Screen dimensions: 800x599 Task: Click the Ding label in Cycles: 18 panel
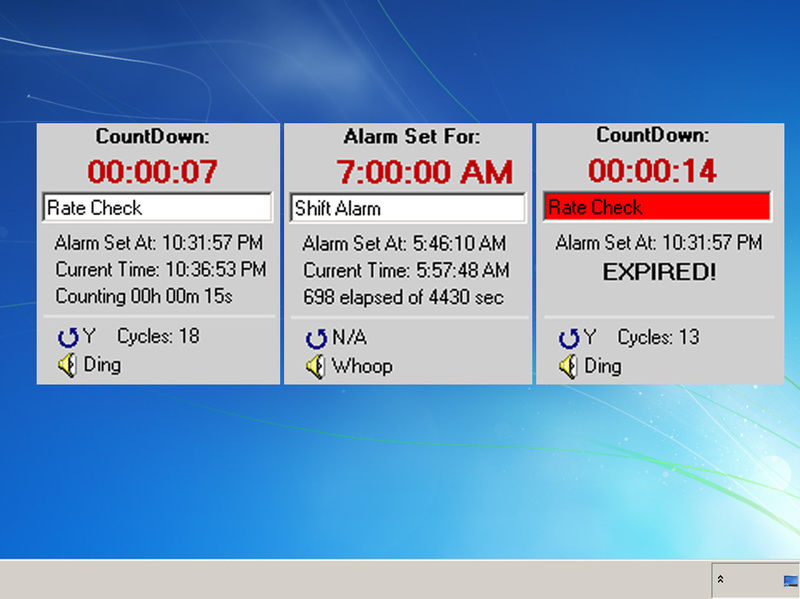[x=102, y=365]
